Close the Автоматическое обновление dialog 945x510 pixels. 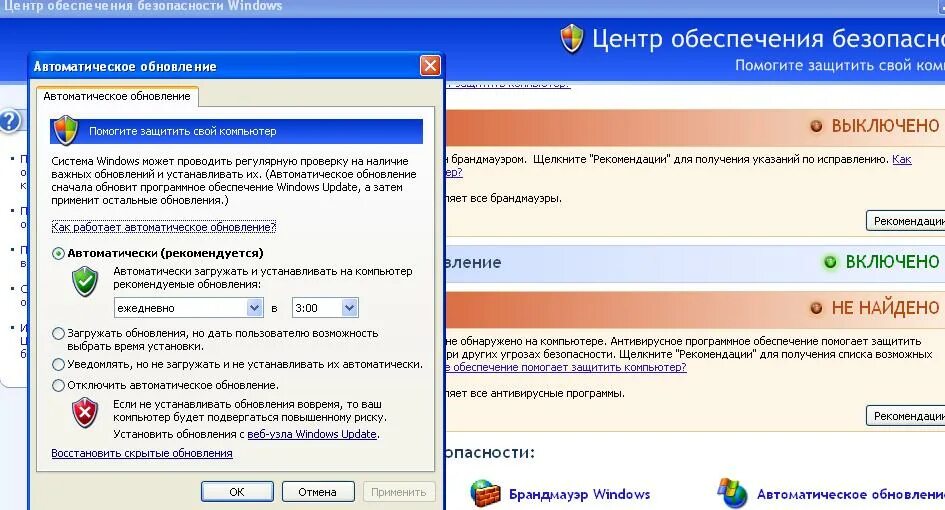[430, 66]
